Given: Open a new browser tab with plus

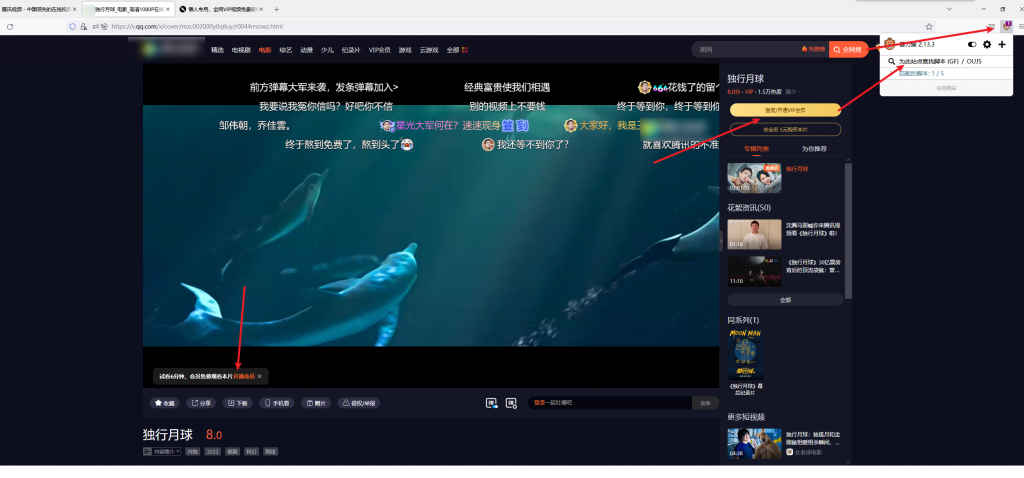Looking at the screenshot, I should click(x=276, y=9).
